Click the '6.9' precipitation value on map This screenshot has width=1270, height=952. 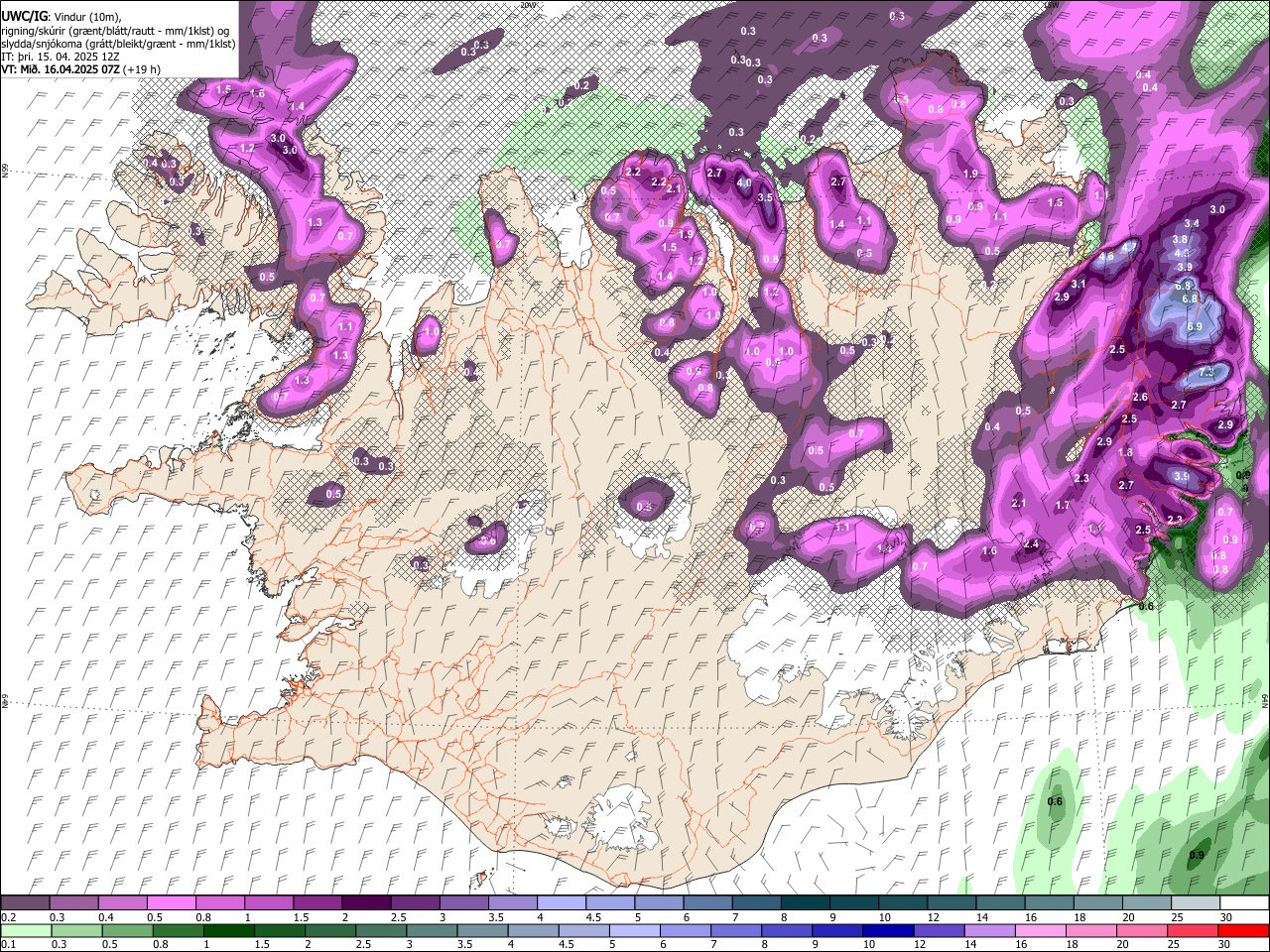1195,326
